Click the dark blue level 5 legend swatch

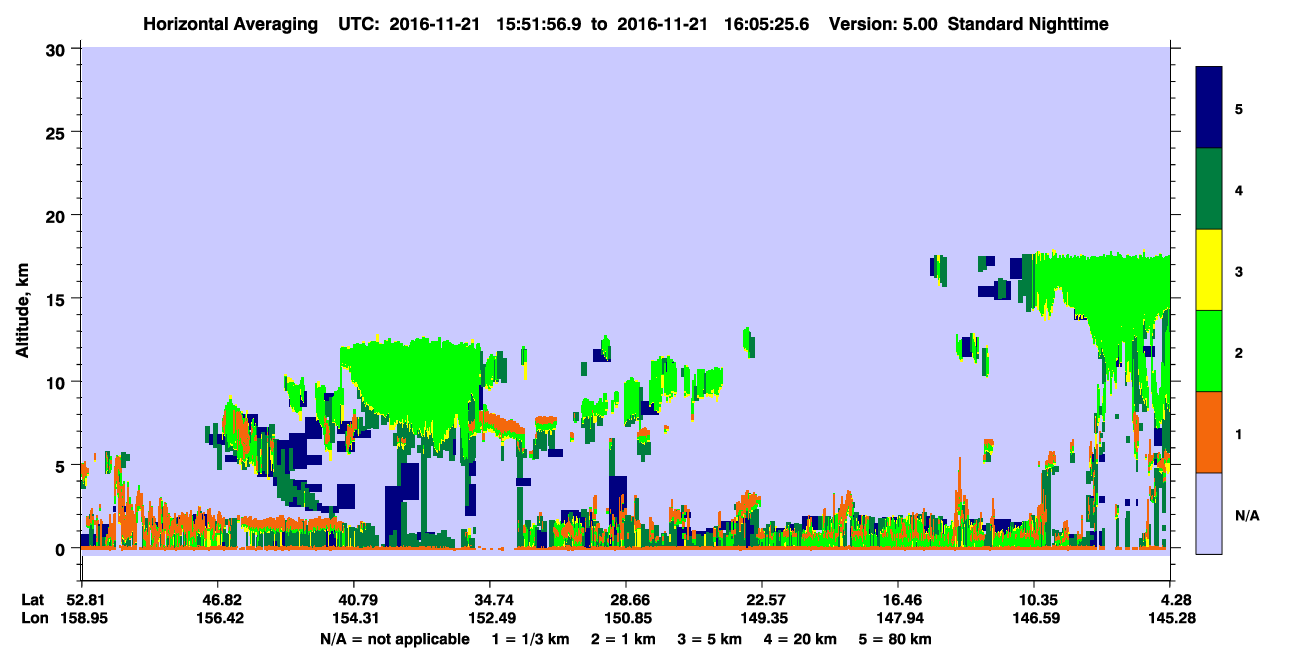pos(1209,108)
